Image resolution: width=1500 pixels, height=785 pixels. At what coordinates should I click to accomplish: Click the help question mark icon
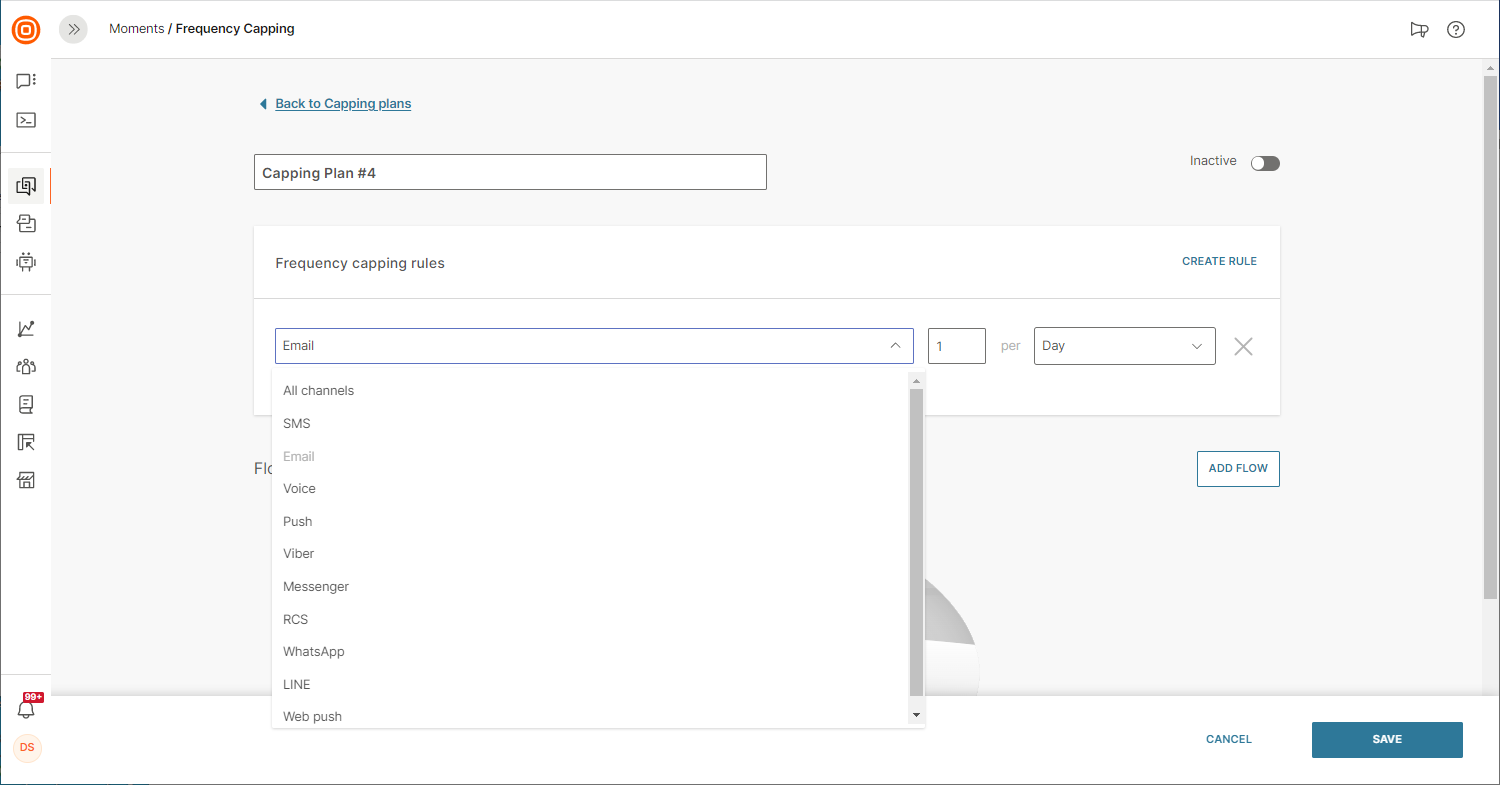click(1456, 30)
